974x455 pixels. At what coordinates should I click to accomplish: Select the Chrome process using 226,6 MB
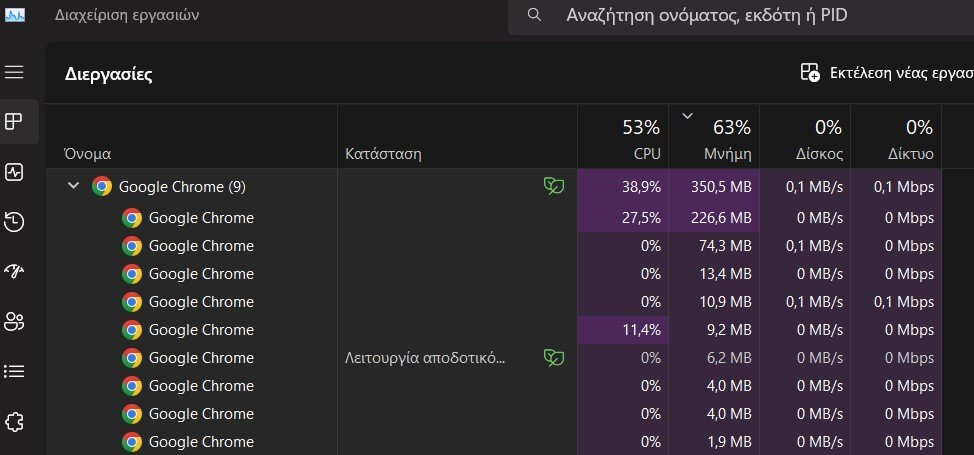tap(494, 218)
